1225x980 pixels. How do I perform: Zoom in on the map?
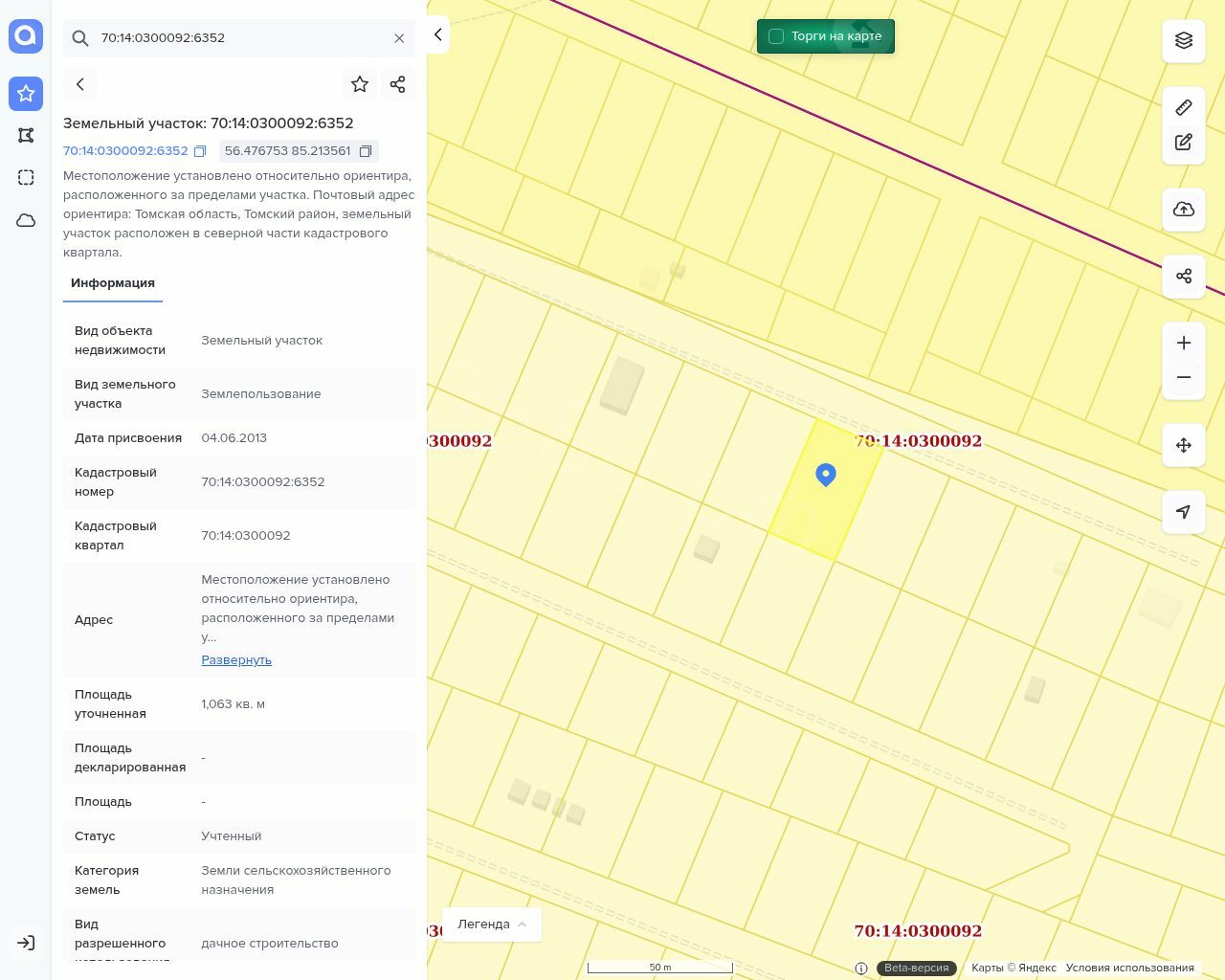(1184, 344)
